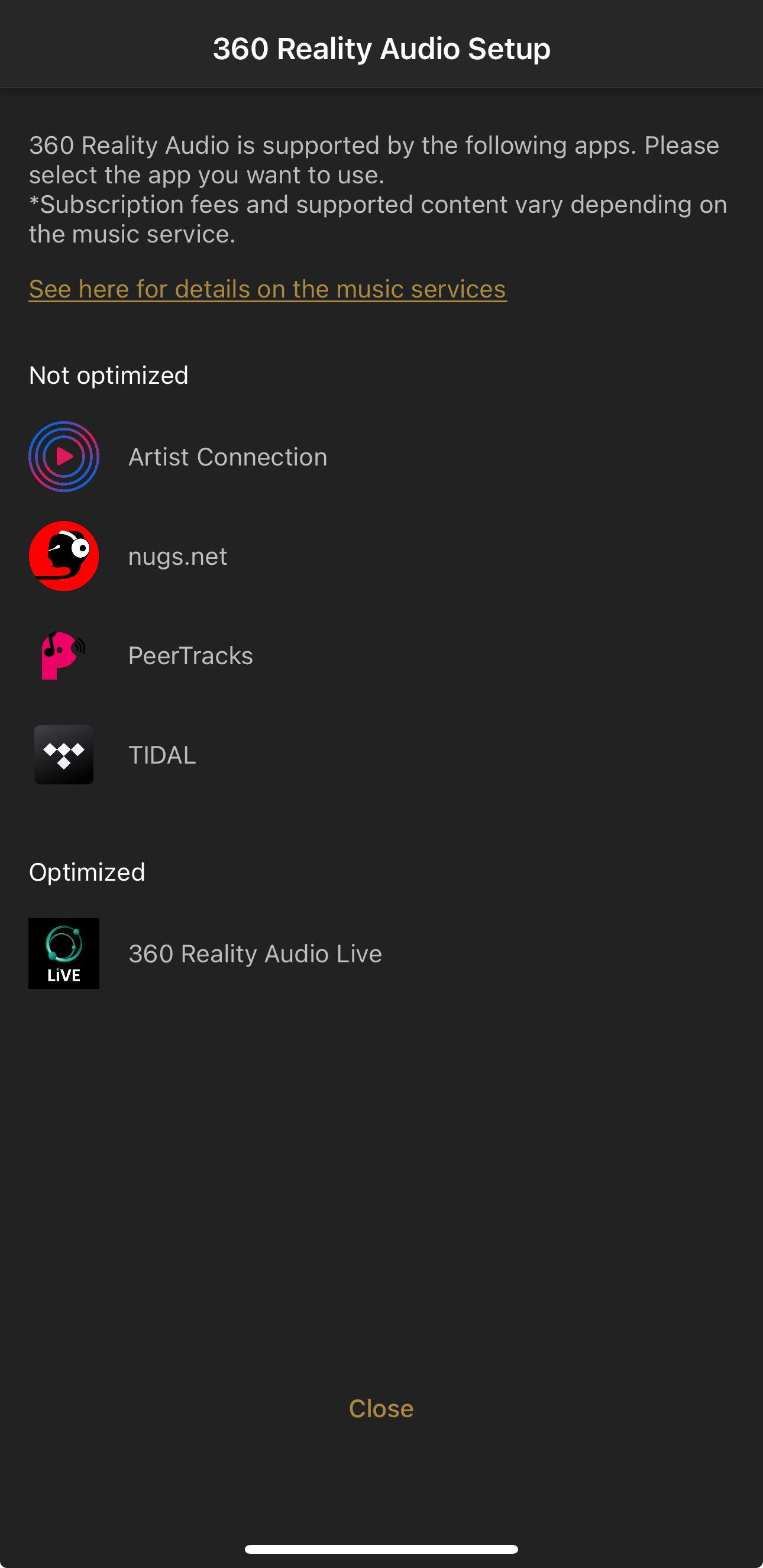This screenshot has height=1568, width=763.
Task: Tap the pink PeerTracks icon
Action: pos(62,655)
